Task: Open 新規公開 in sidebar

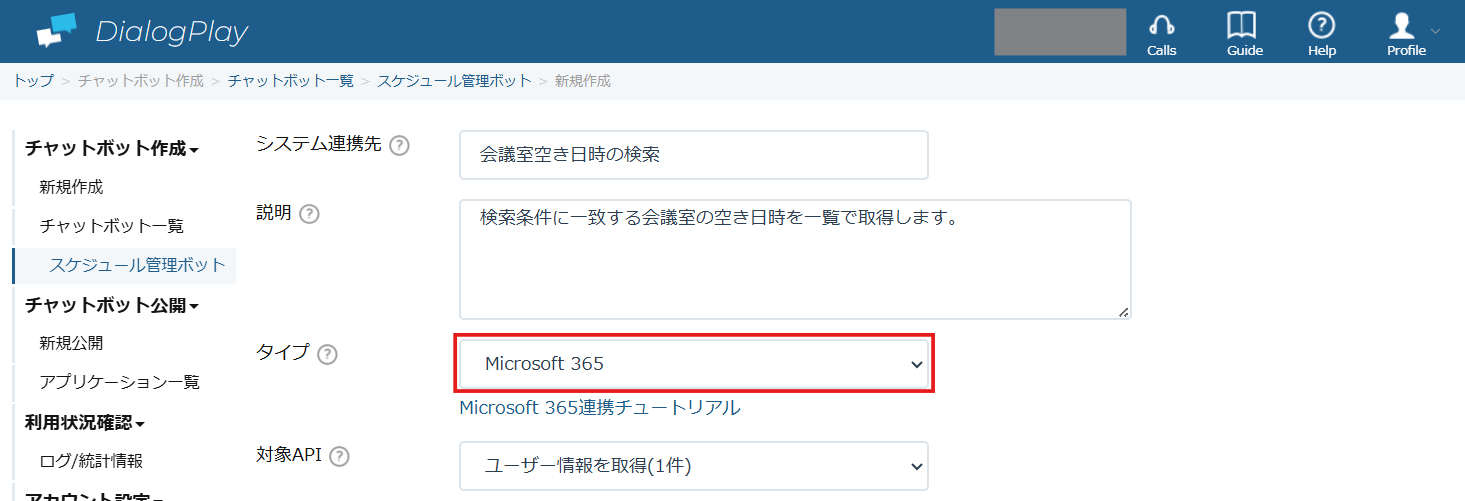Action: tap(71, 343)
